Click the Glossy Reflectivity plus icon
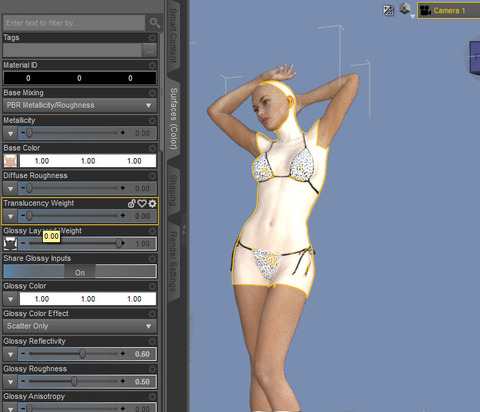 click(x=123, y=354)
